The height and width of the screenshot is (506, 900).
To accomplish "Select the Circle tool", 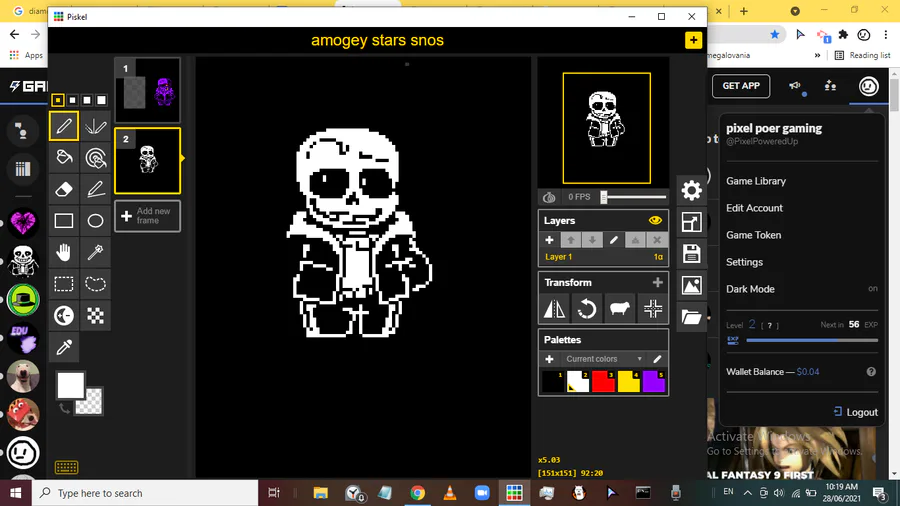I will [x=95, y=221].
